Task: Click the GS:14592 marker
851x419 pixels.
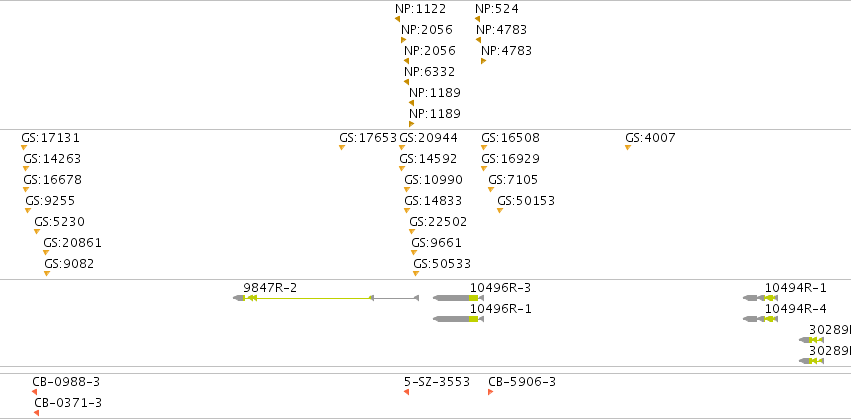Action: (x=402, y=169)
